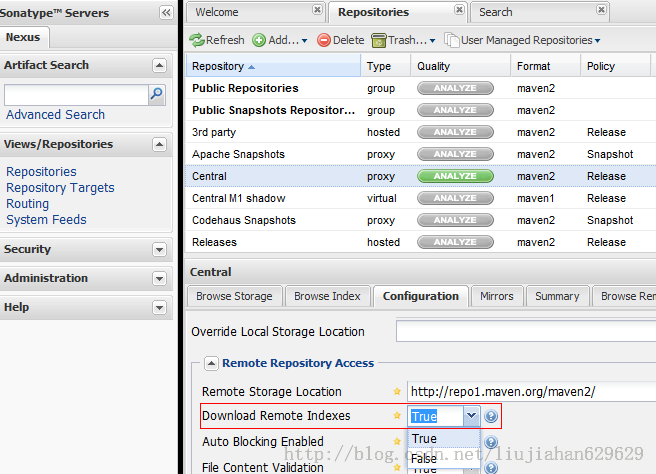The width and height of the screenshot is (656, 474).
Task: Choose True in the dropdown list
Action: 443,438
